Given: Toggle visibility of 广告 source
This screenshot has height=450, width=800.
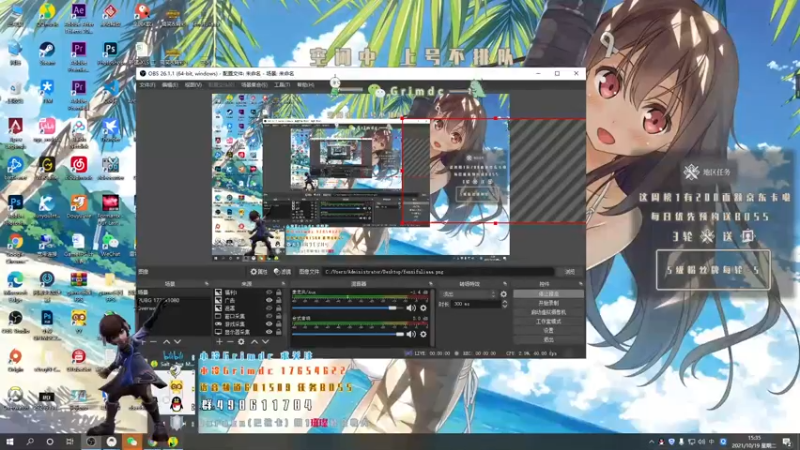Looking at the screenshot, I should tap(269, 301).
